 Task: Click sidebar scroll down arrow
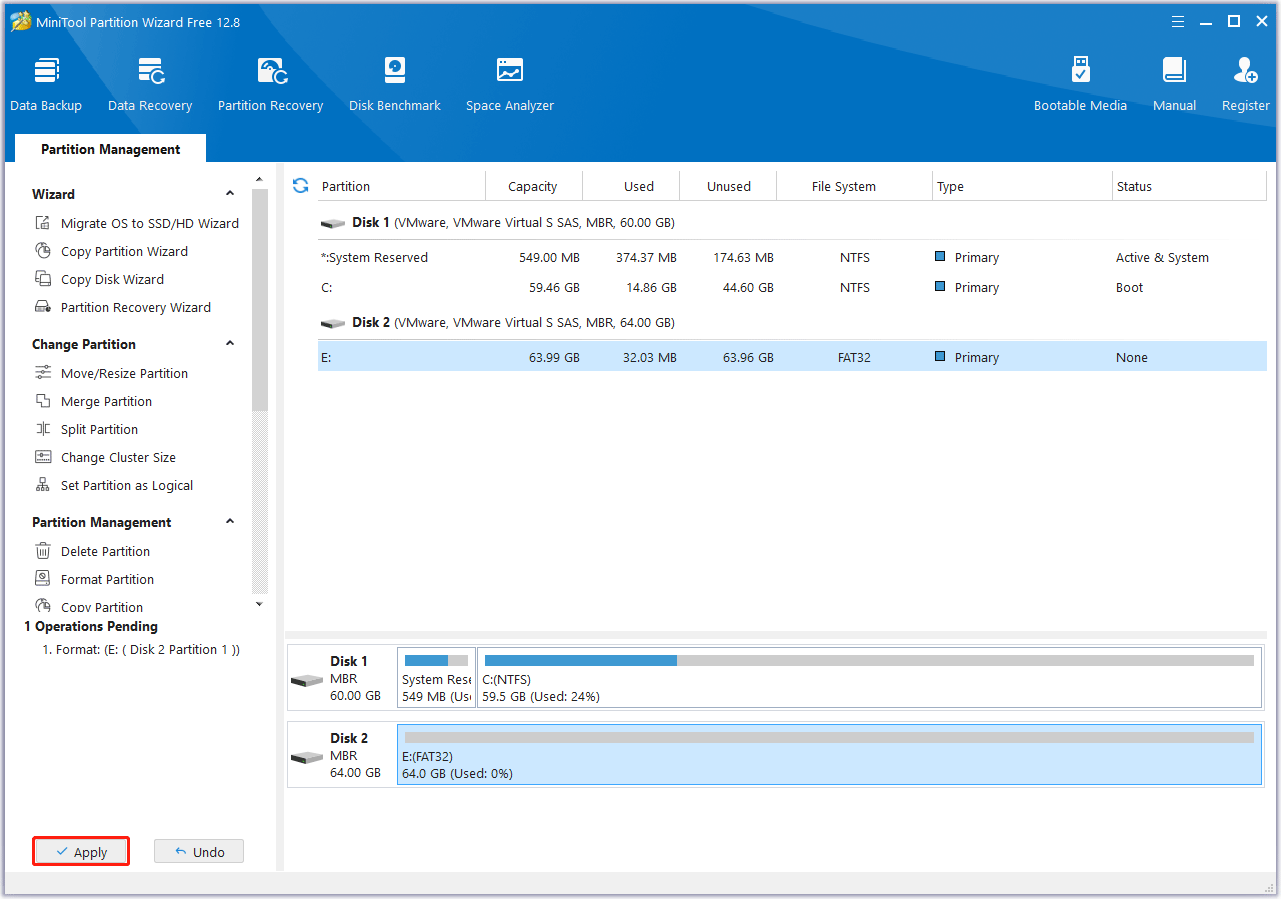coord(260,604)
